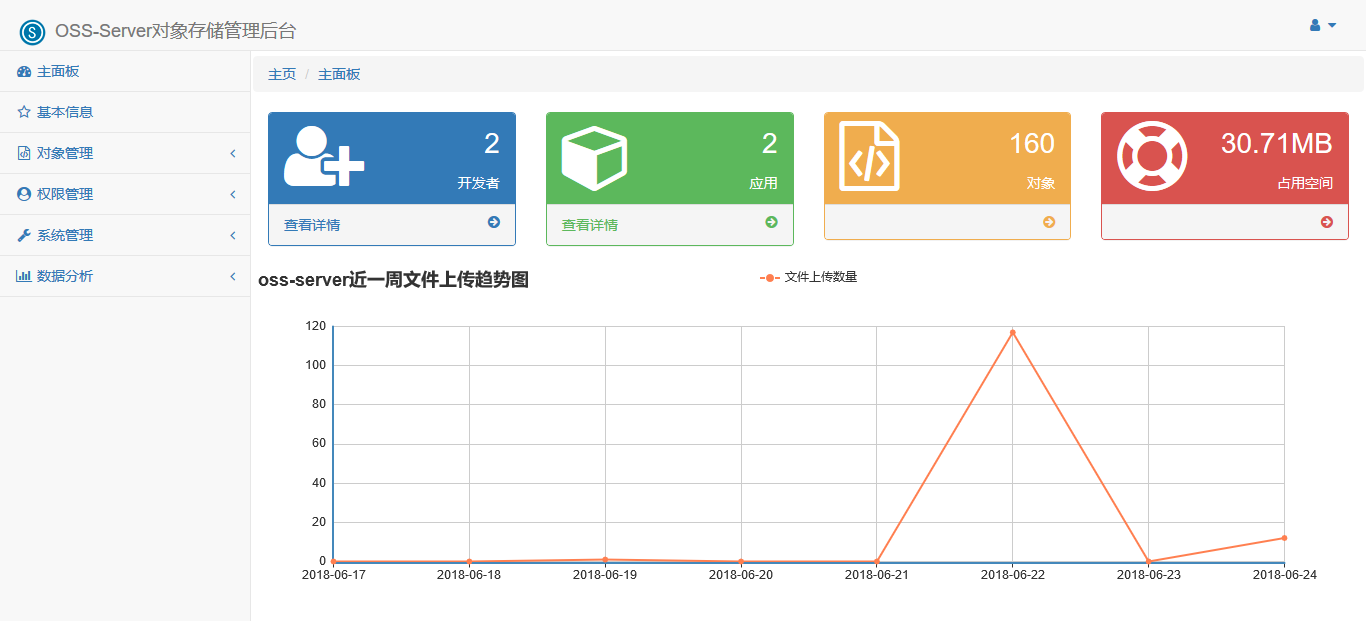Screen dimensions: 1366x621
Task: Click arrow icon on object card footer
Action: click(1049, 222)
